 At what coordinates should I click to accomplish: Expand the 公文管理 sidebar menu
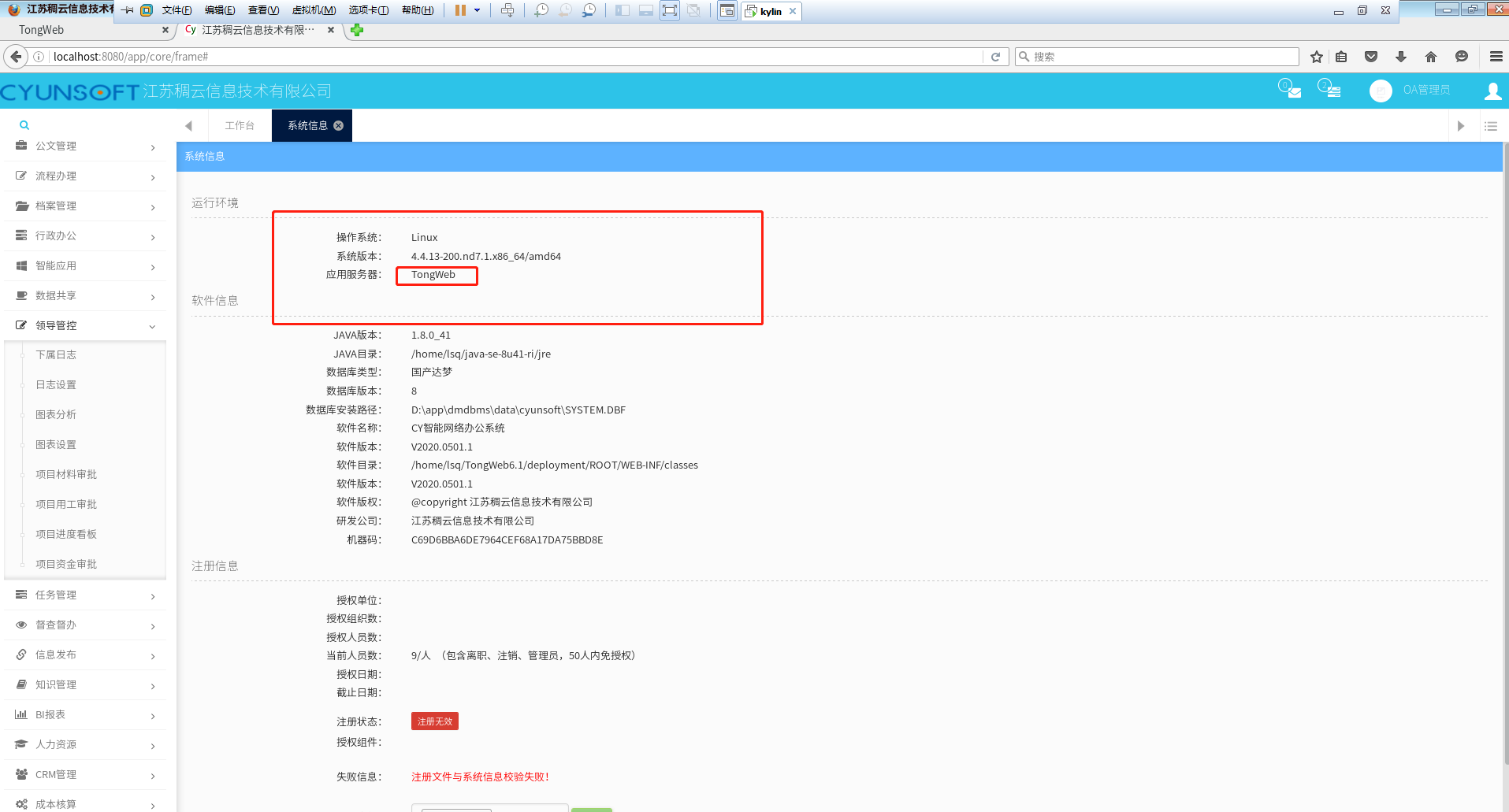[85, 146]
